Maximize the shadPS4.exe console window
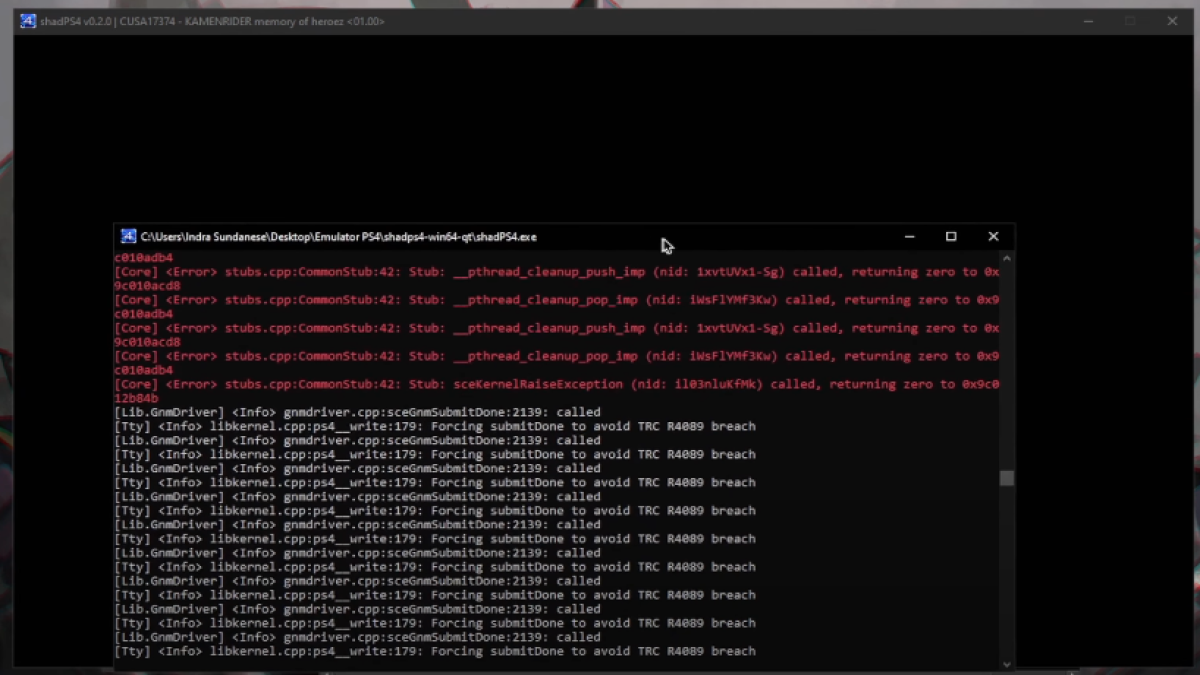The image size is (1200, 675). (951, 237)
